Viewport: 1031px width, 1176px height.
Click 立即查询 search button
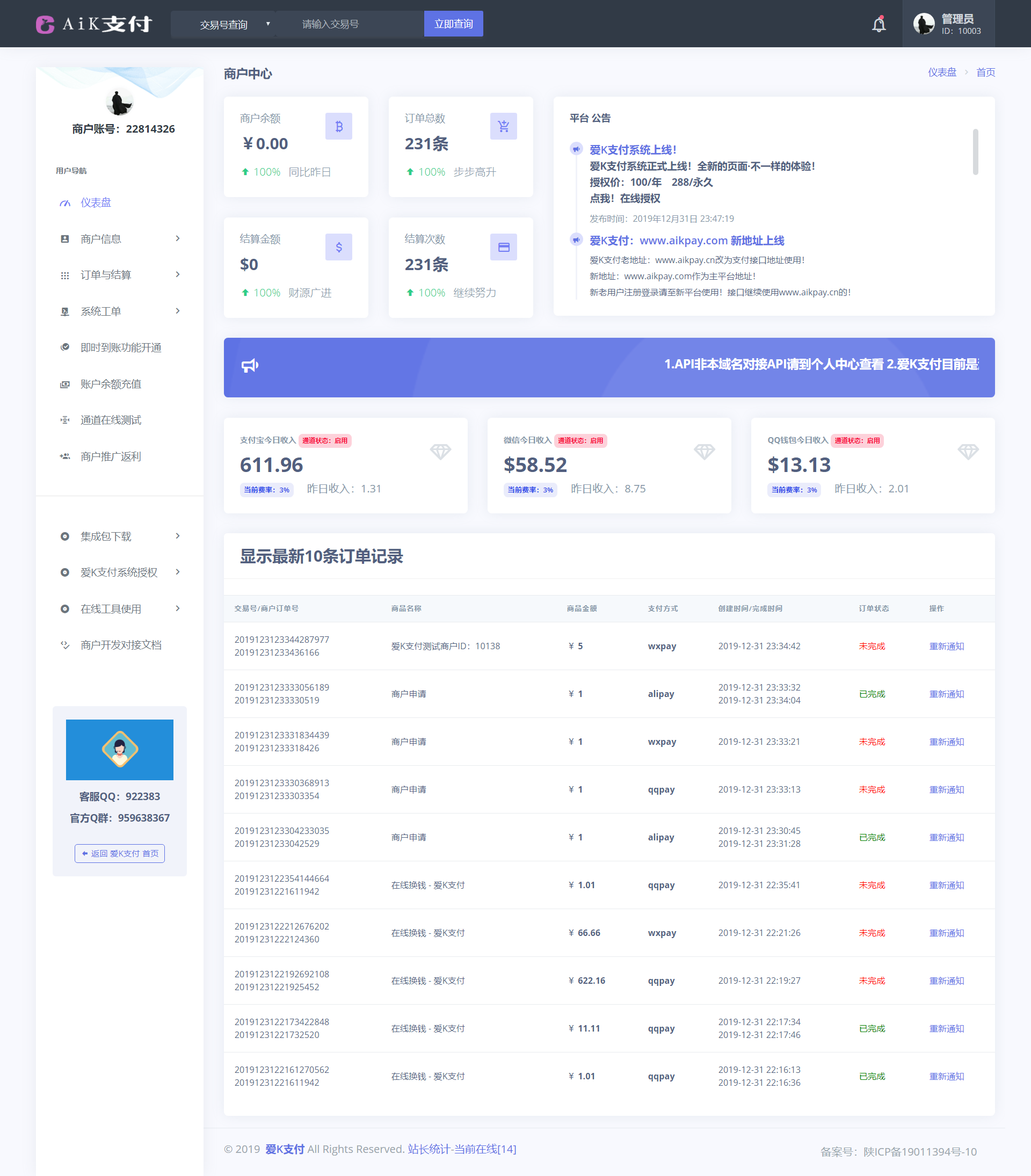[452, 24]
